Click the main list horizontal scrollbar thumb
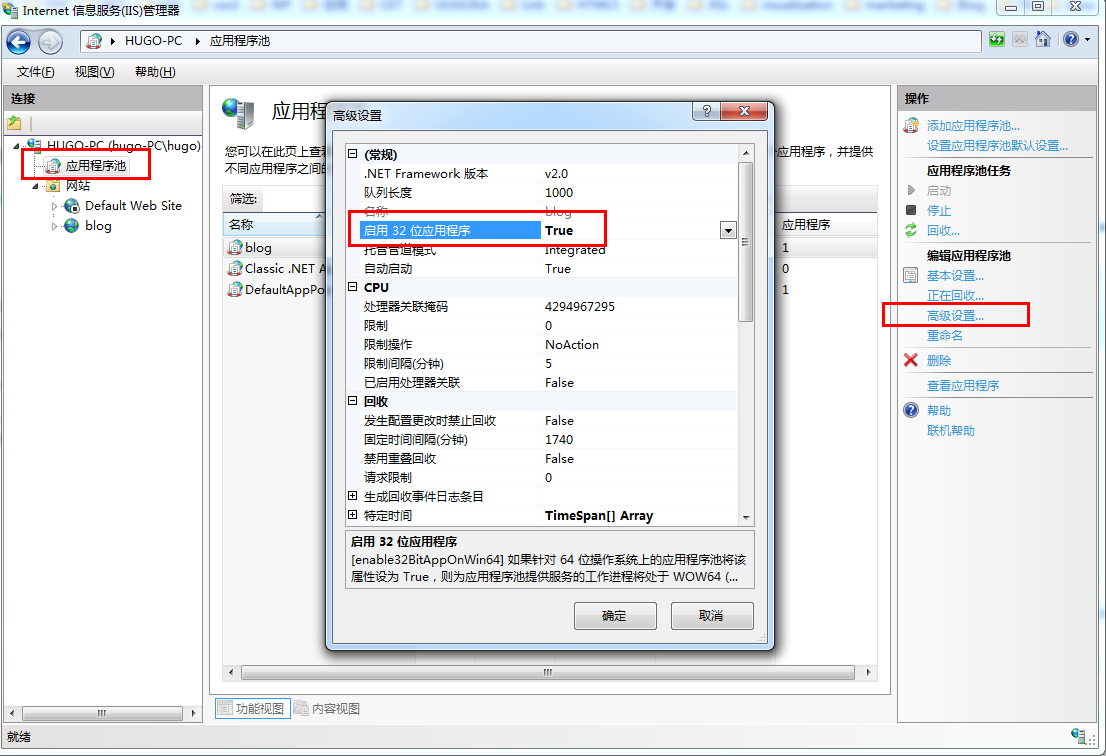 [x=547, y=672]
